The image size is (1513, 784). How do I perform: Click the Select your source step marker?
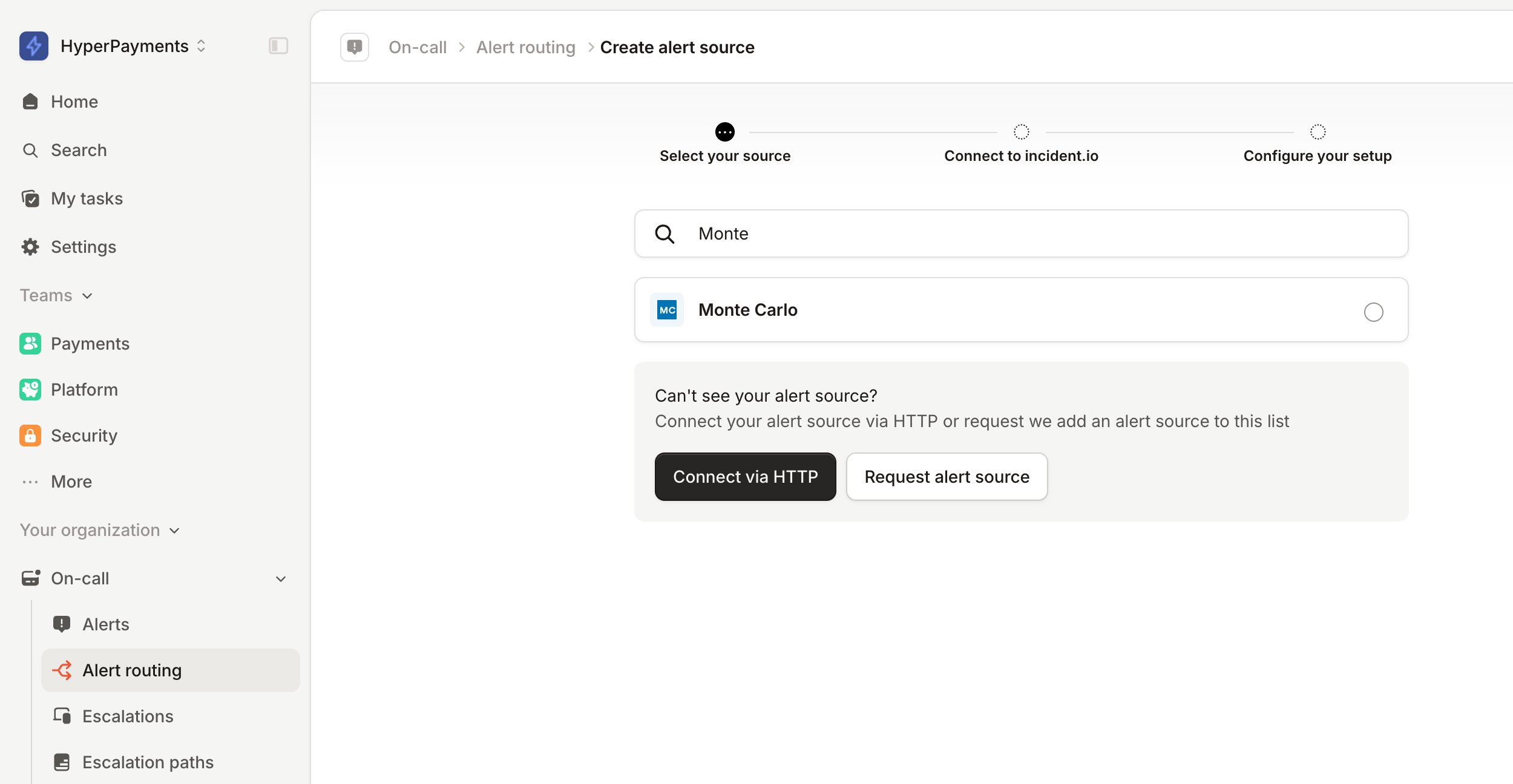tap(725, 132)
